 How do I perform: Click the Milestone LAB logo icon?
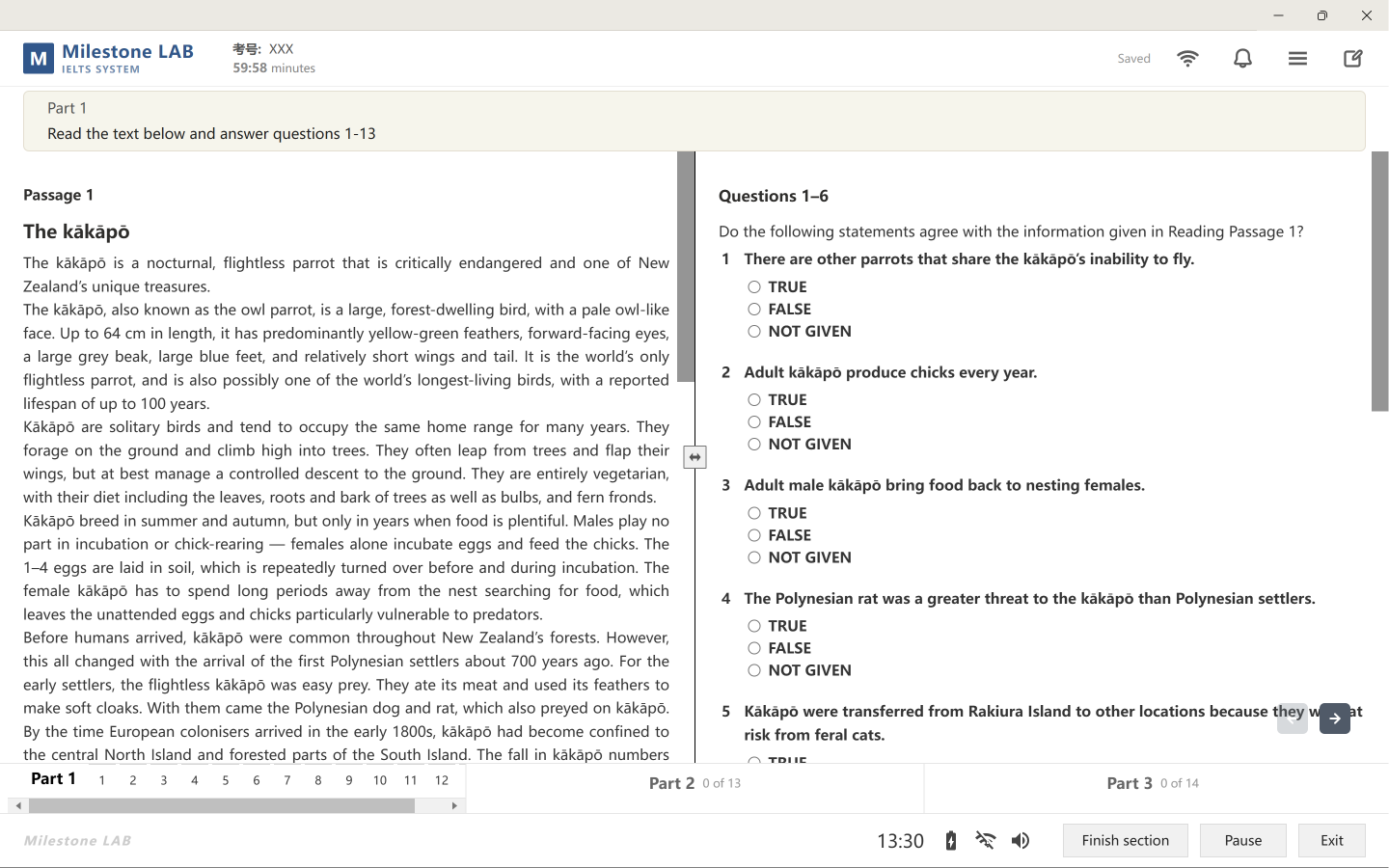coord(39,59)
